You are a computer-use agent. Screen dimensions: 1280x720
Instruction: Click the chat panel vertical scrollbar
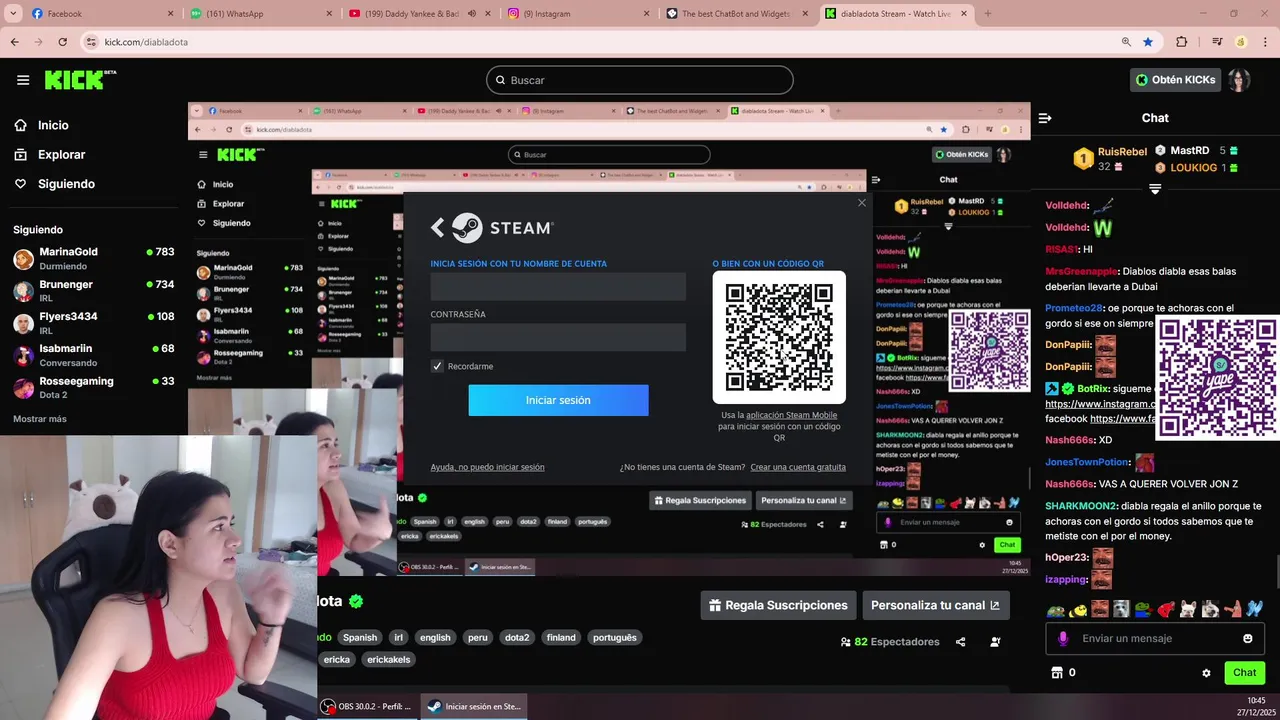click(1276, 571)
